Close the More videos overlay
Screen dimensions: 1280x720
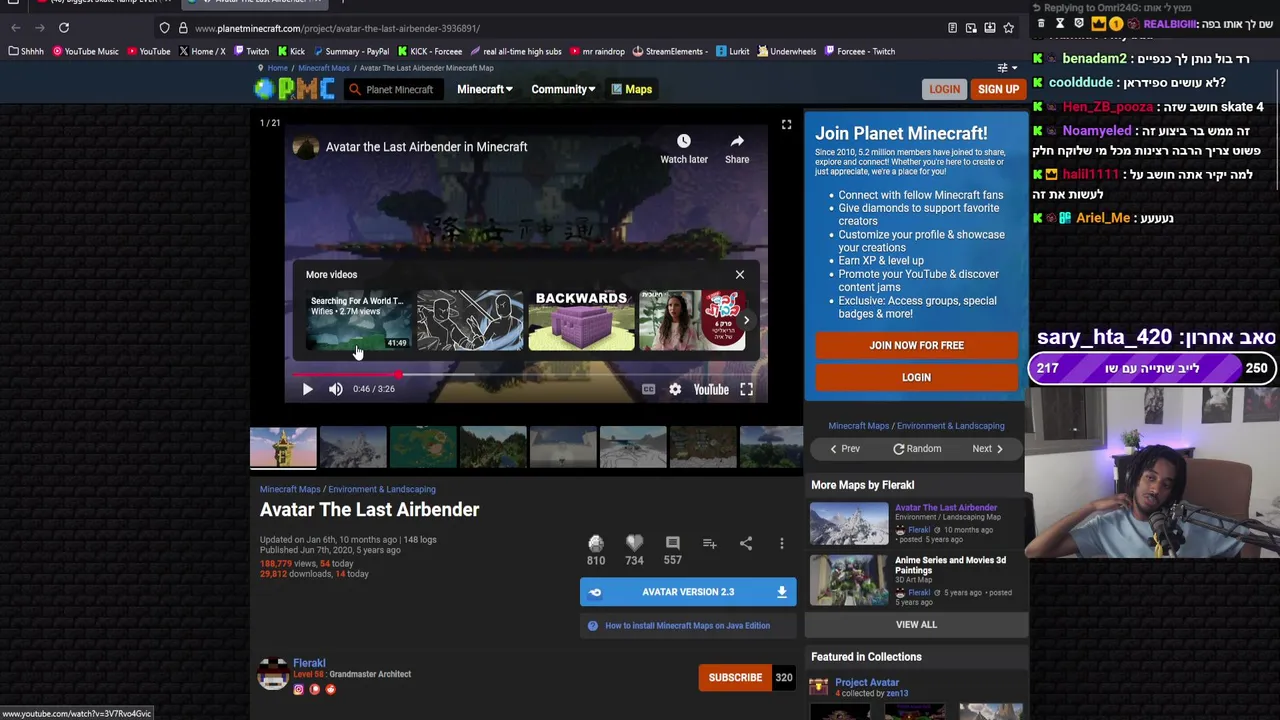(x=740, y=275)
